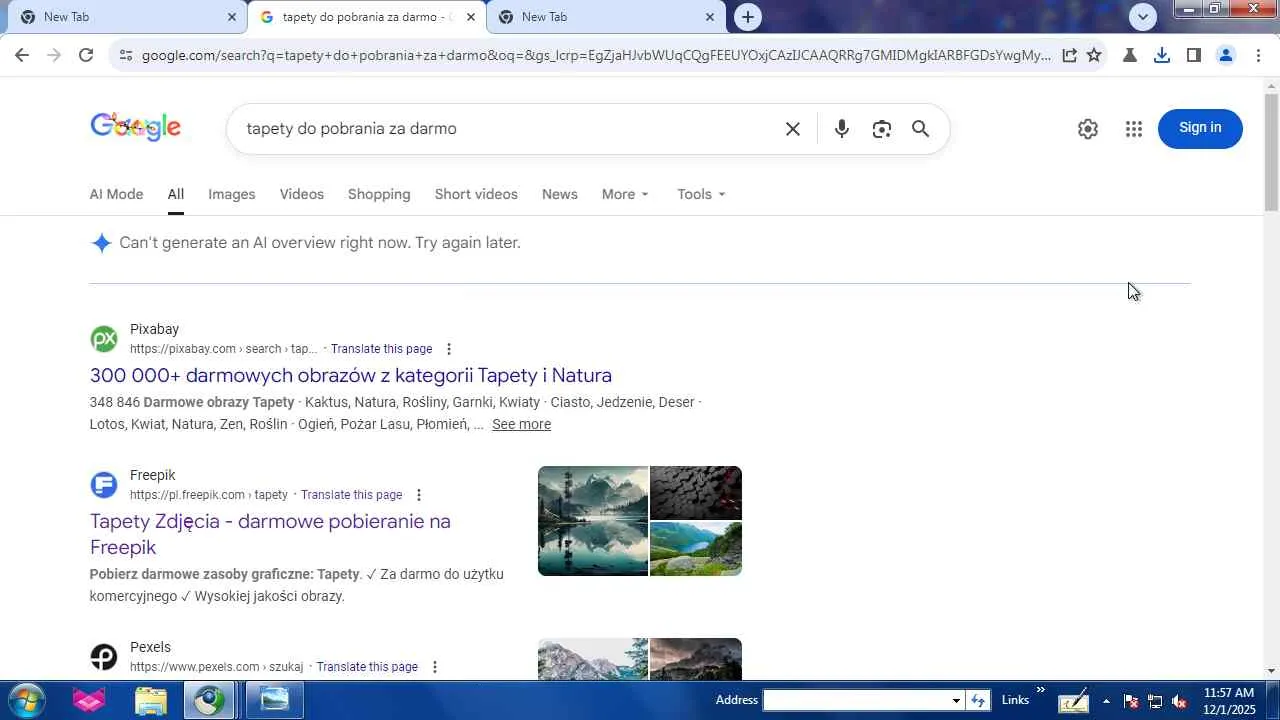Go to Google home via the logo
1280x720 pixels.
136,127
